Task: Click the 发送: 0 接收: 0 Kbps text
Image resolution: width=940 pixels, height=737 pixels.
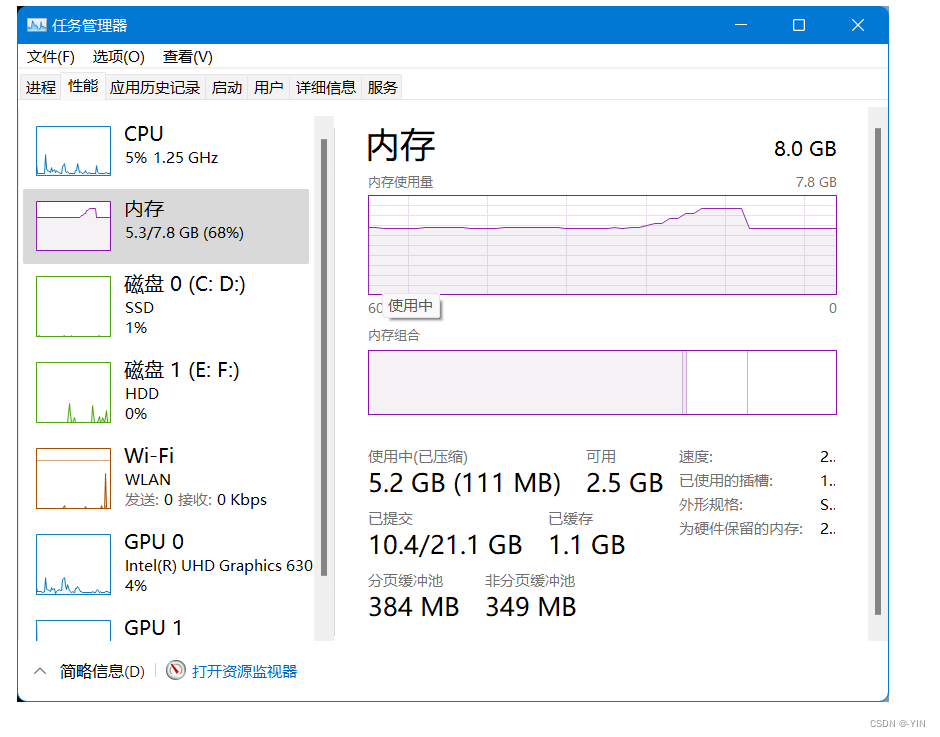Action: (x=195, y=500)
